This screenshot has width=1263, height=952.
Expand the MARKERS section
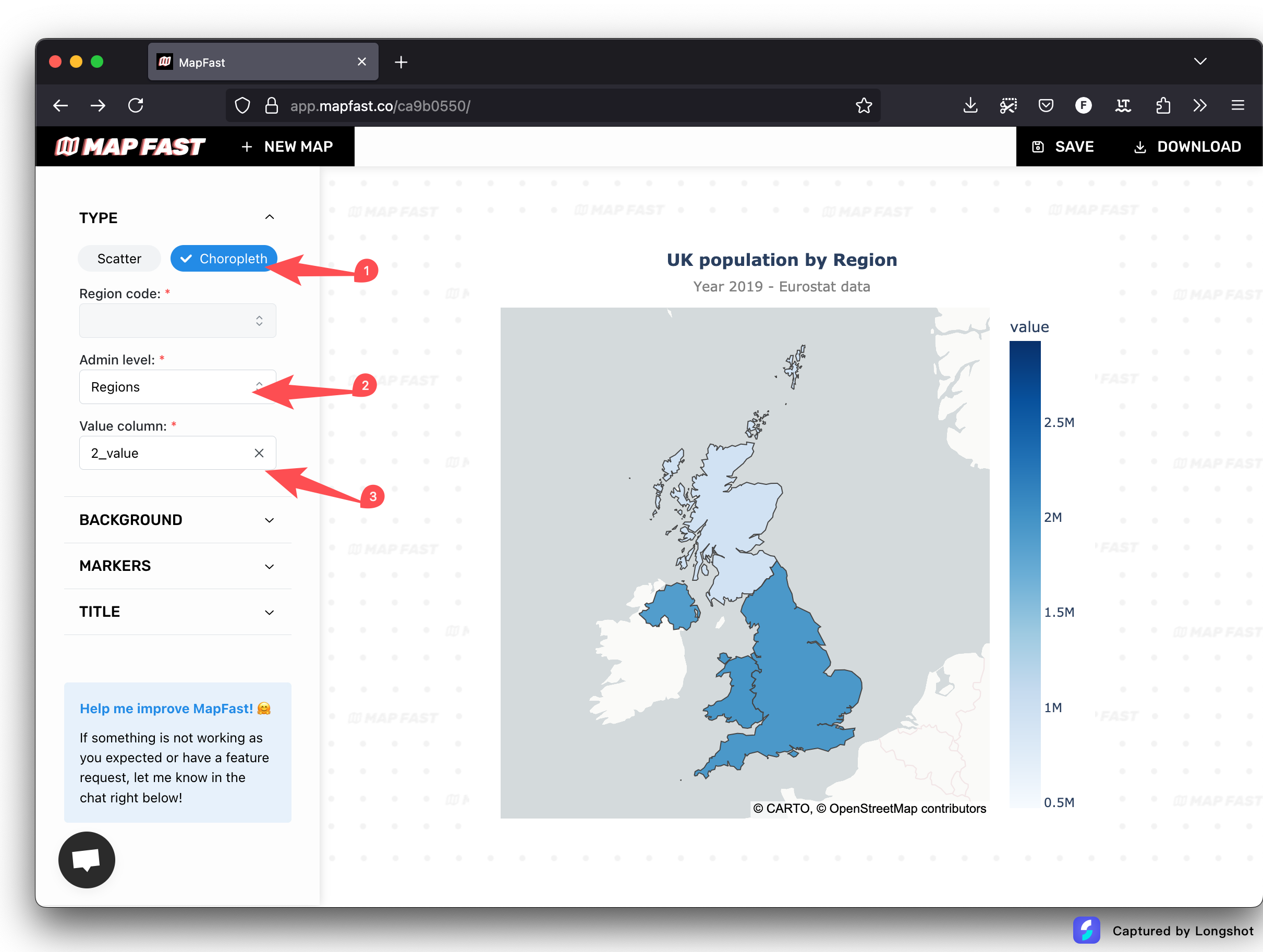pyautogui.click(x=178, y=566)
